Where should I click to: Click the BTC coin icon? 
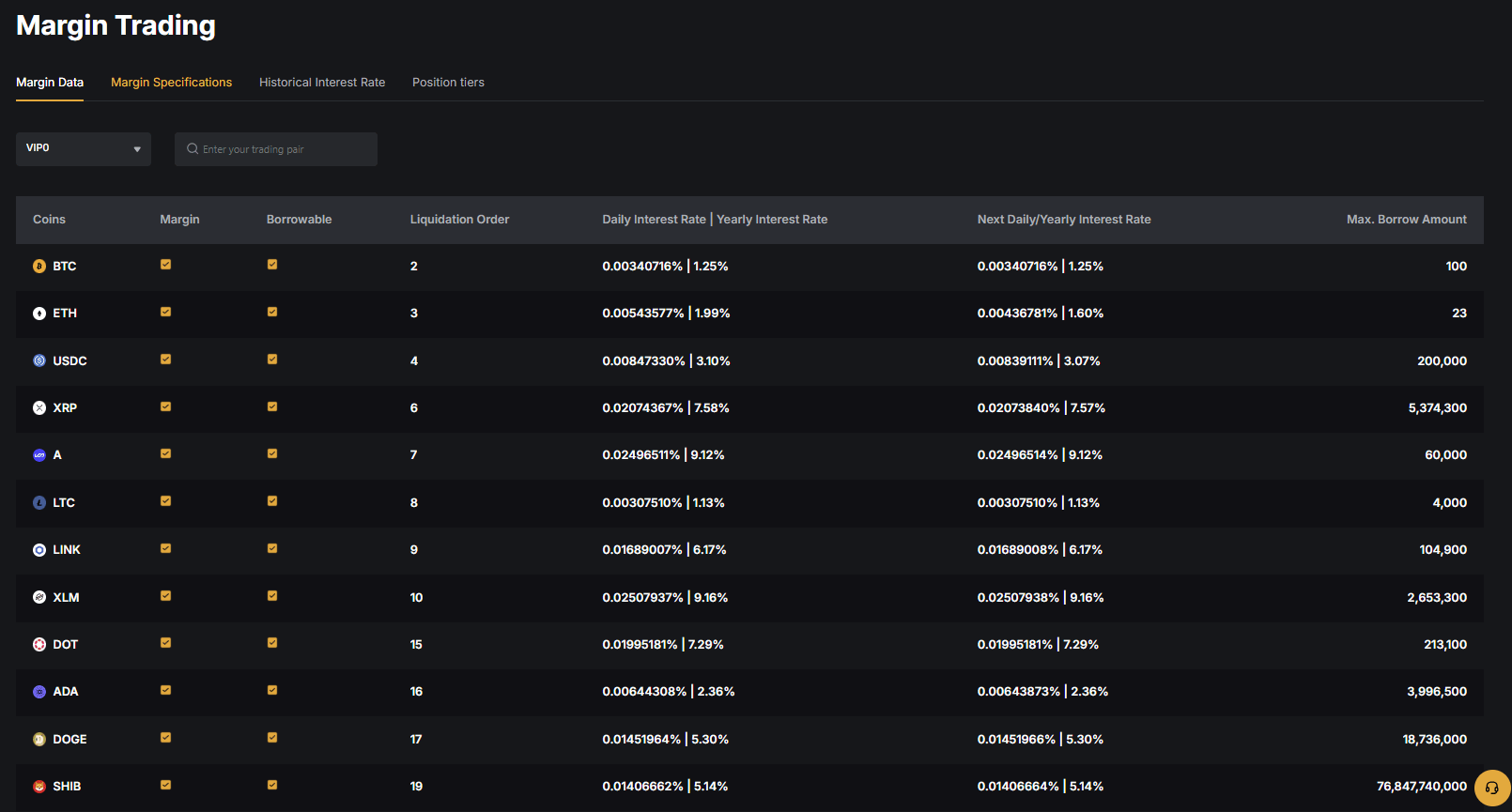point(39,267)
